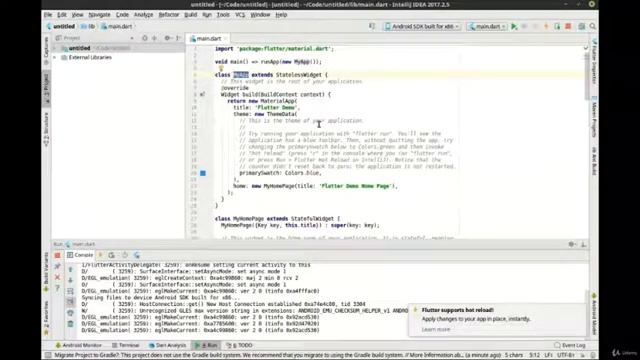Click the hot reload lightning icon next to Console
640x360 pixels.
(100, 255)
